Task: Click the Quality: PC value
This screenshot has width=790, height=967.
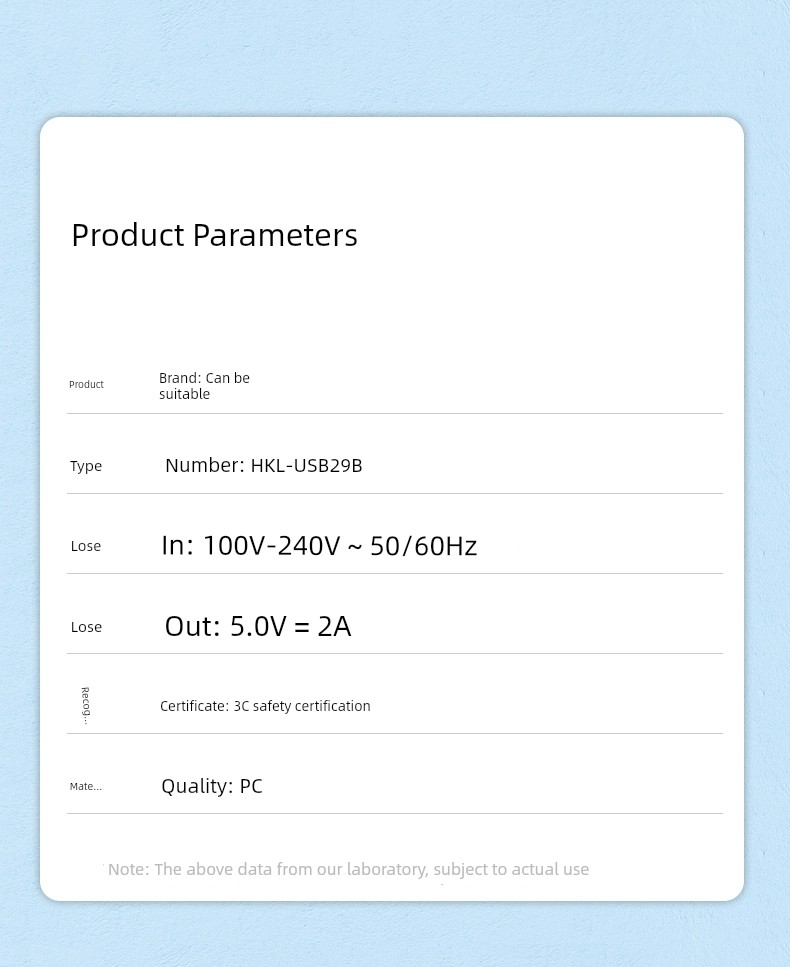Action: click(212, 786)
